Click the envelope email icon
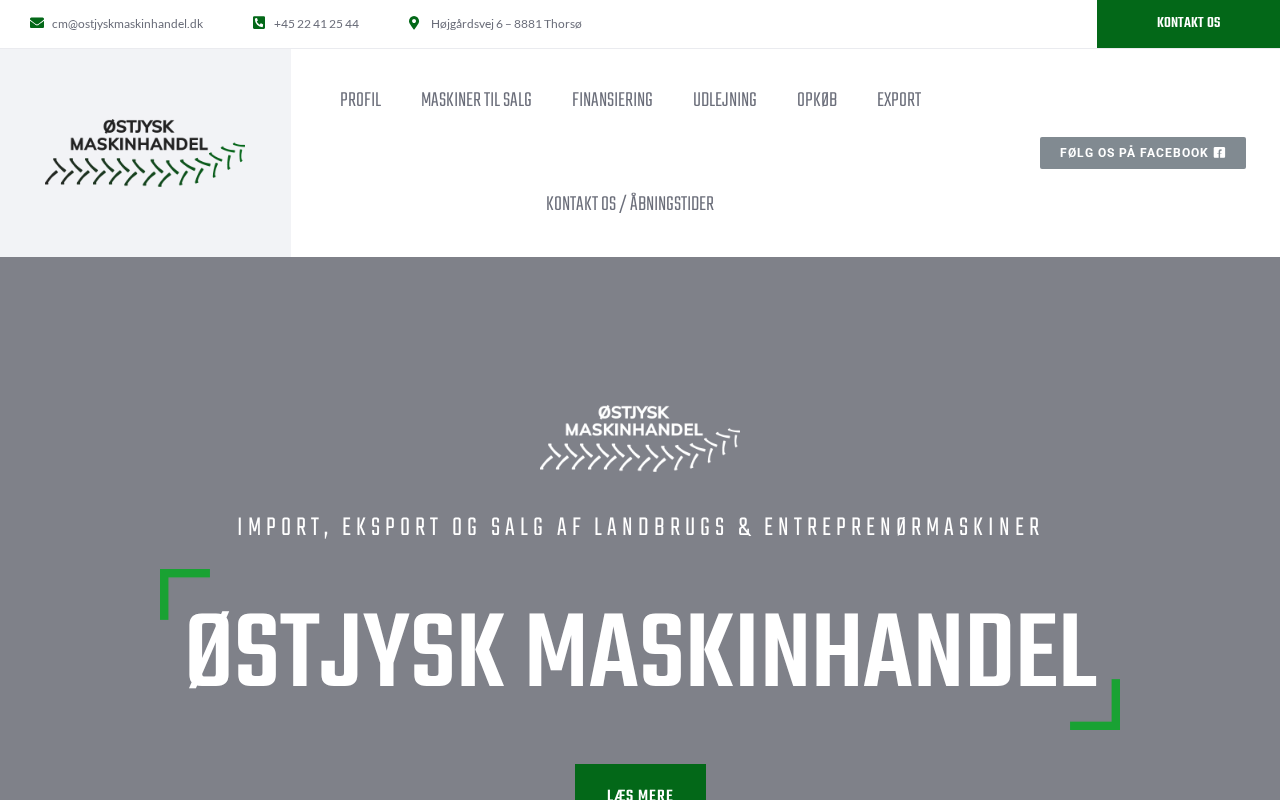1280x800 pixels. click(x=37, y=23)
